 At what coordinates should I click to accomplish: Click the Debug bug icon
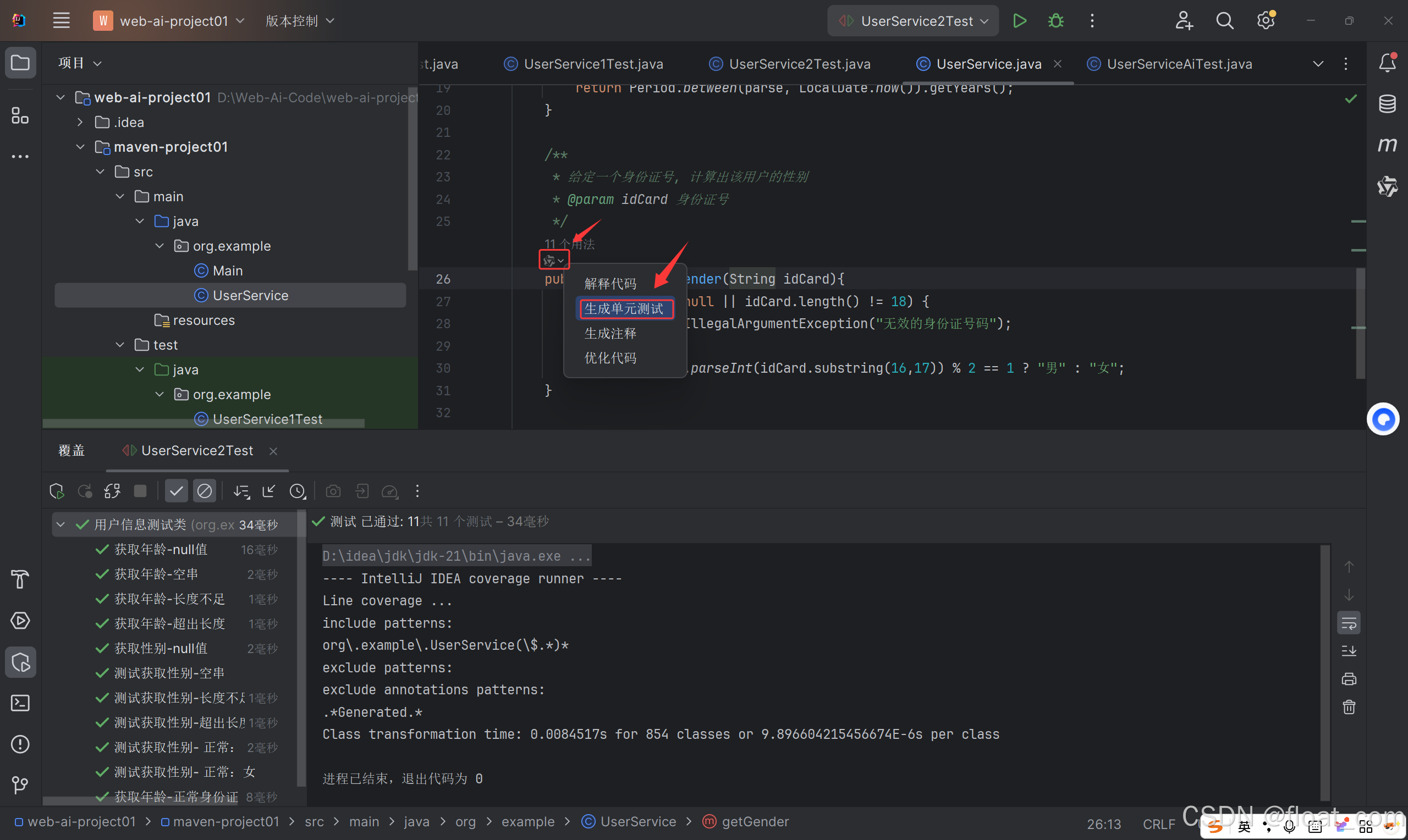click(1056, 21)
